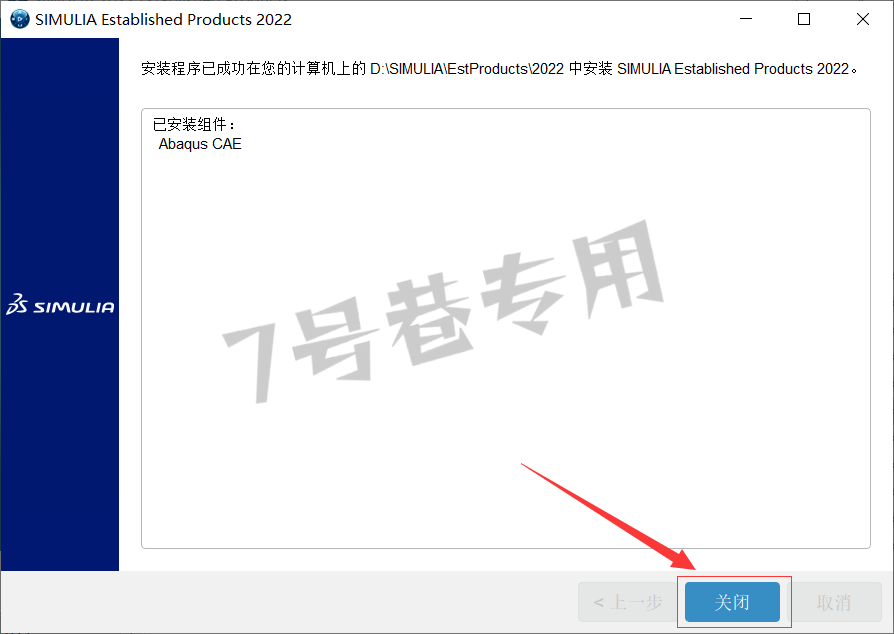Go back with the 上一步 button
The width and height of the screenshot is (894, 634).
point(628,602)
